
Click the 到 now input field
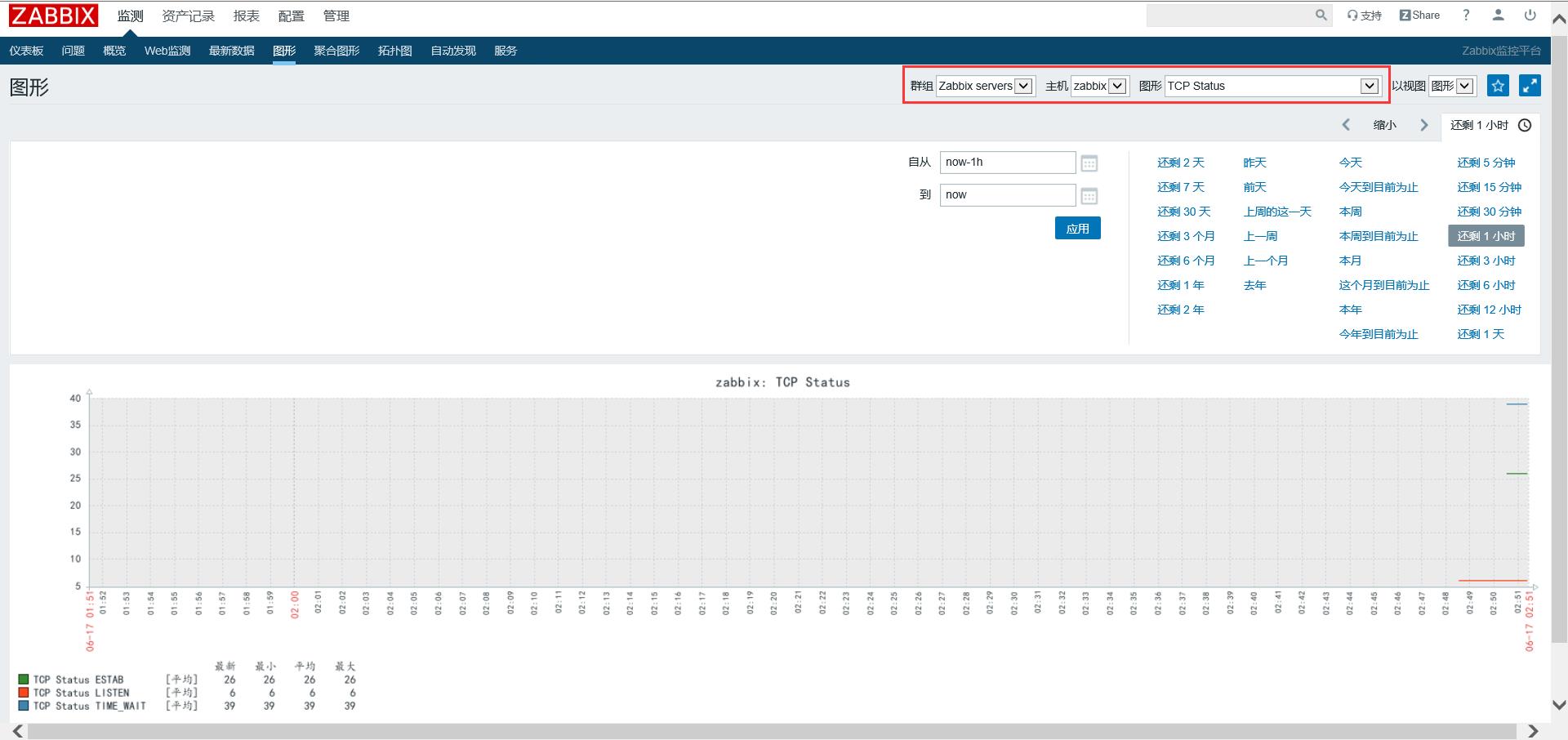click(x=1008, y=195)
